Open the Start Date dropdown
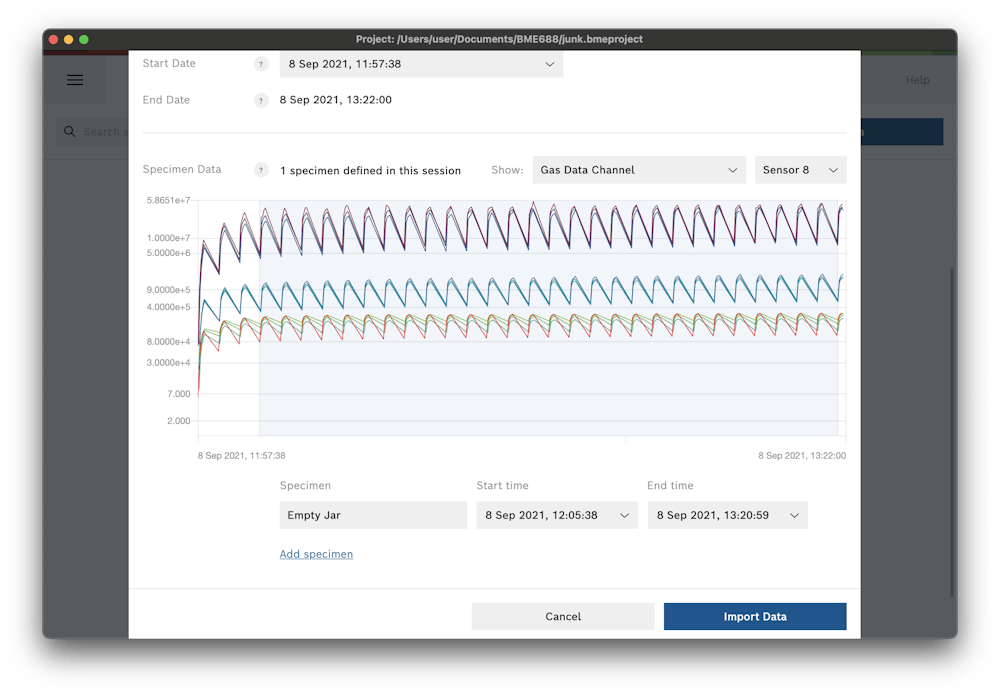The height and width of the screenshot is (695, 1000). point(421,64)
